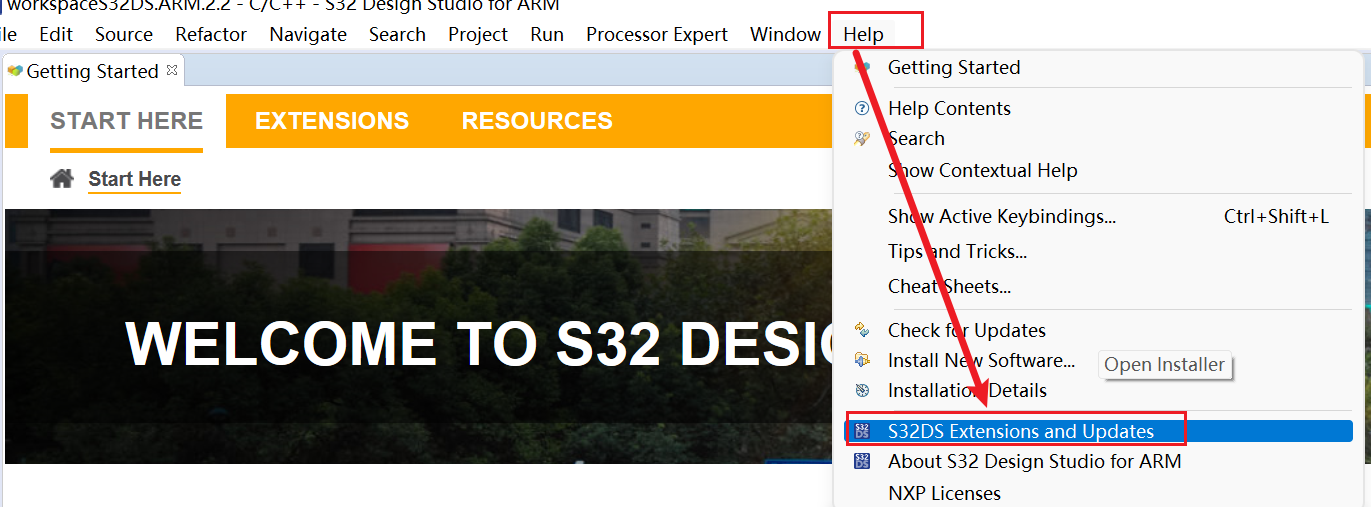Open the Source menu
This screenshot has height=507, width=1371.
coord(124,34)
